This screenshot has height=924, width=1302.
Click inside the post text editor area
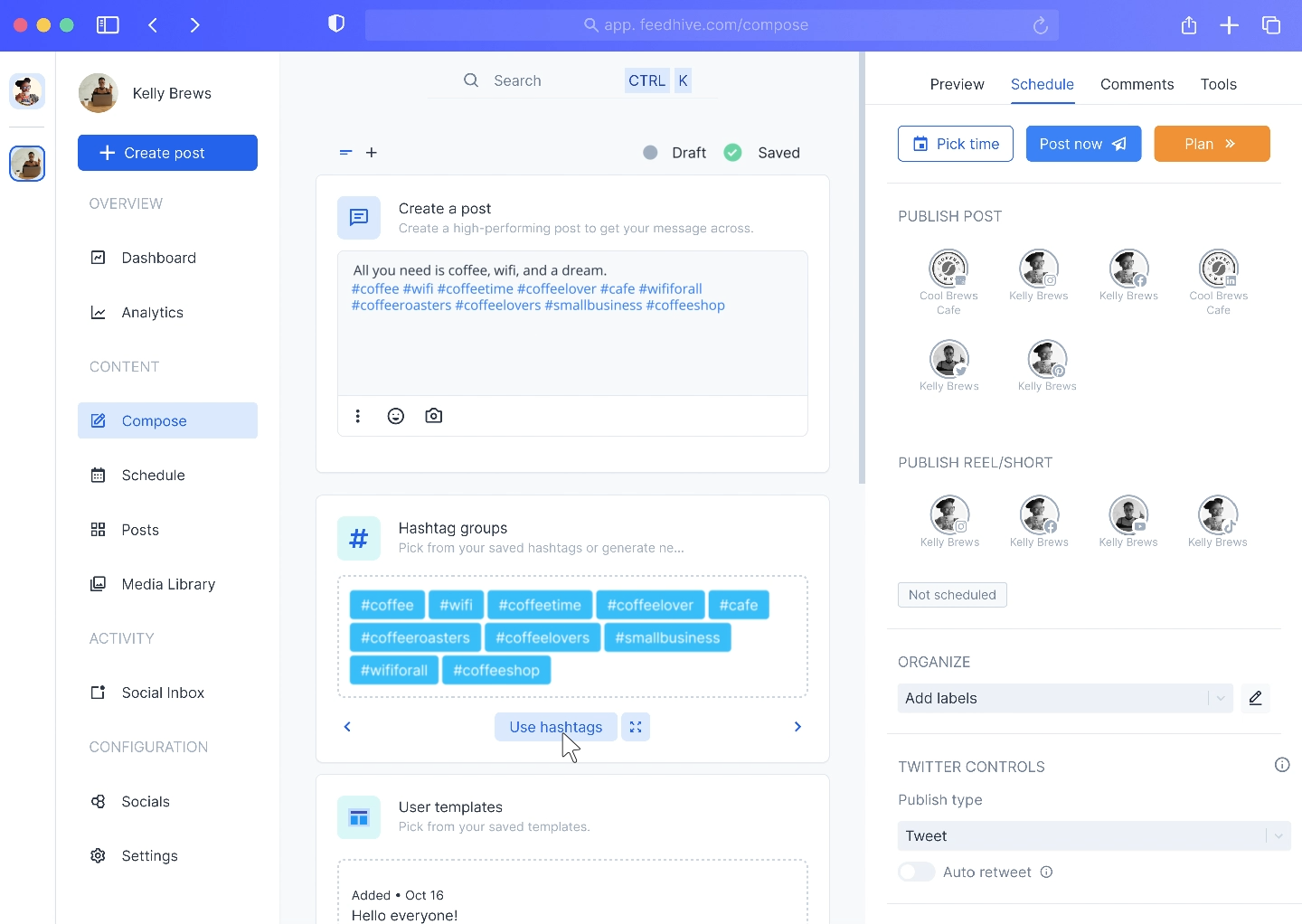tap(572, 323)
